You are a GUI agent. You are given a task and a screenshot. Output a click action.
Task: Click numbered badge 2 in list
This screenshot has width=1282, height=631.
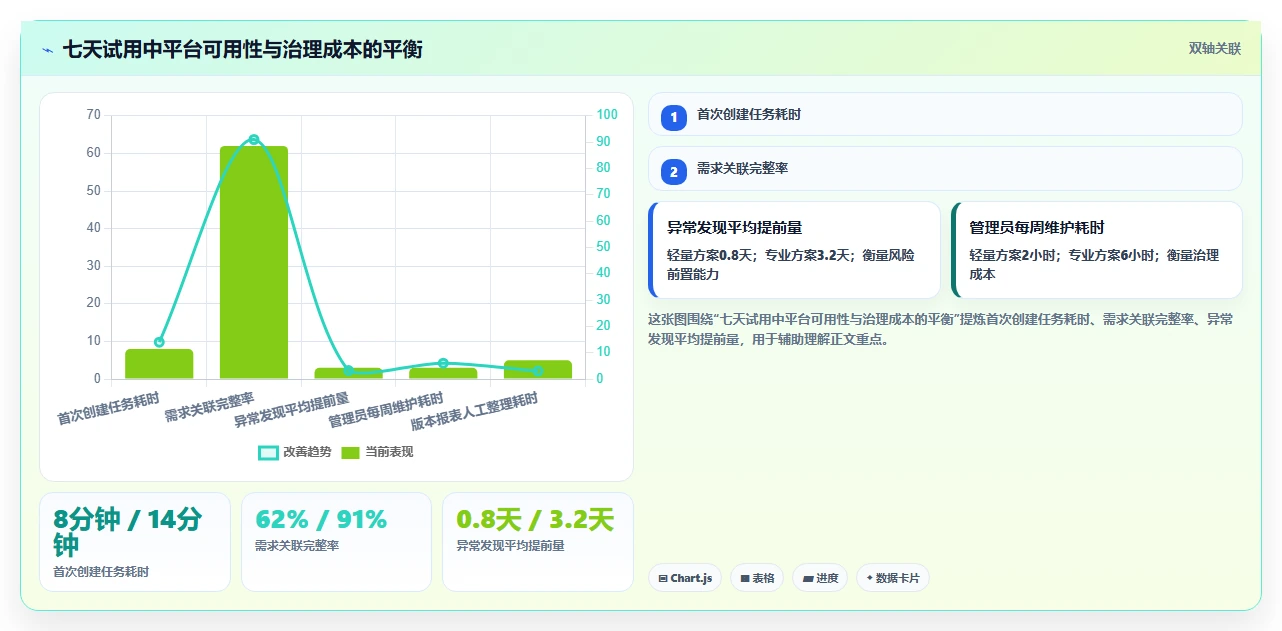[674, 171]
